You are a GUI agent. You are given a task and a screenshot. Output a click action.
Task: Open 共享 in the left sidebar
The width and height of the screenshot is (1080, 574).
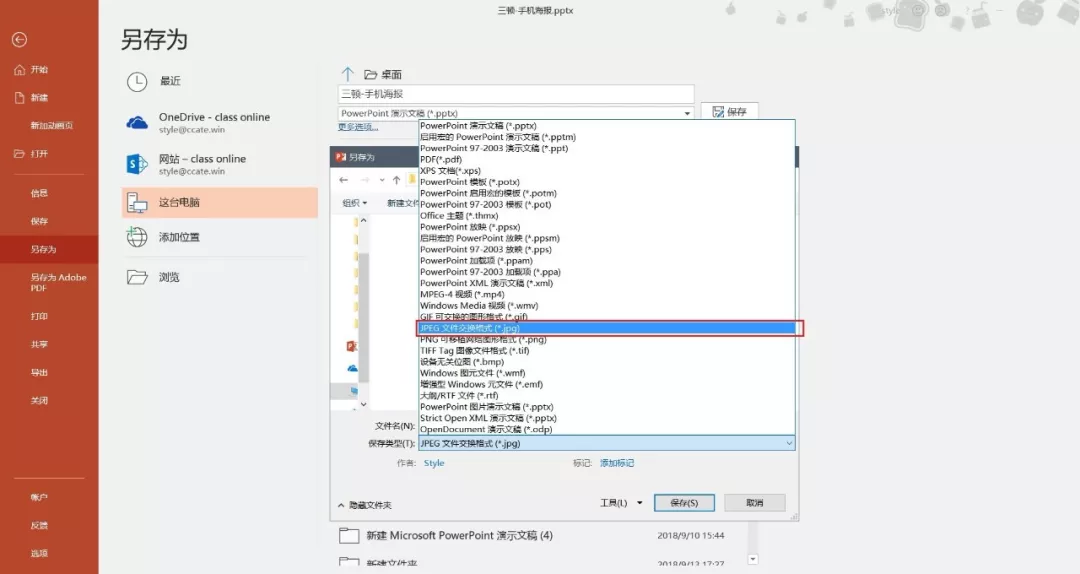(x=39, y=345)
